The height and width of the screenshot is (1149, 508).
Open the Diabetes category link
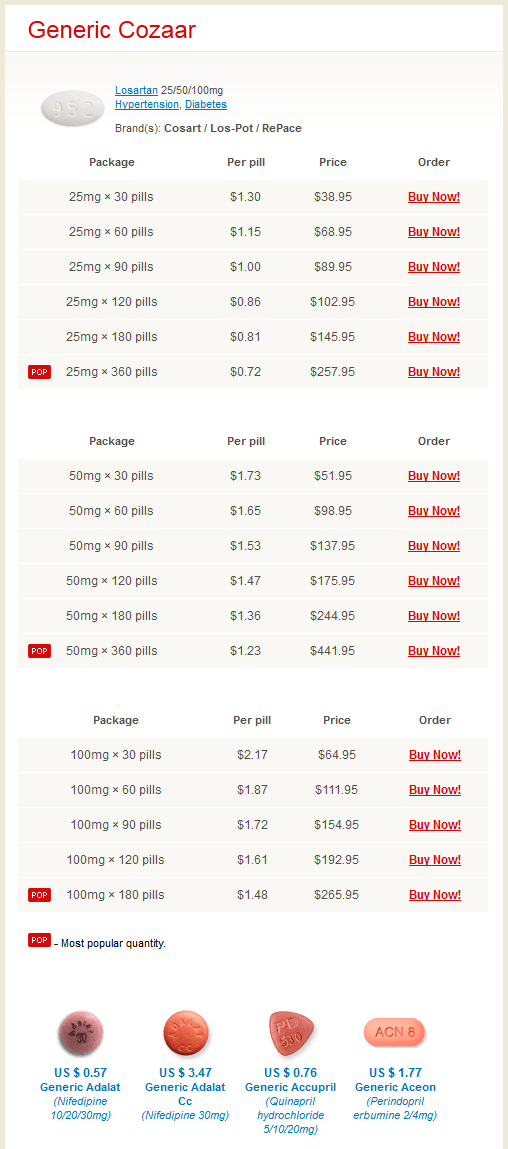[206, 105]
